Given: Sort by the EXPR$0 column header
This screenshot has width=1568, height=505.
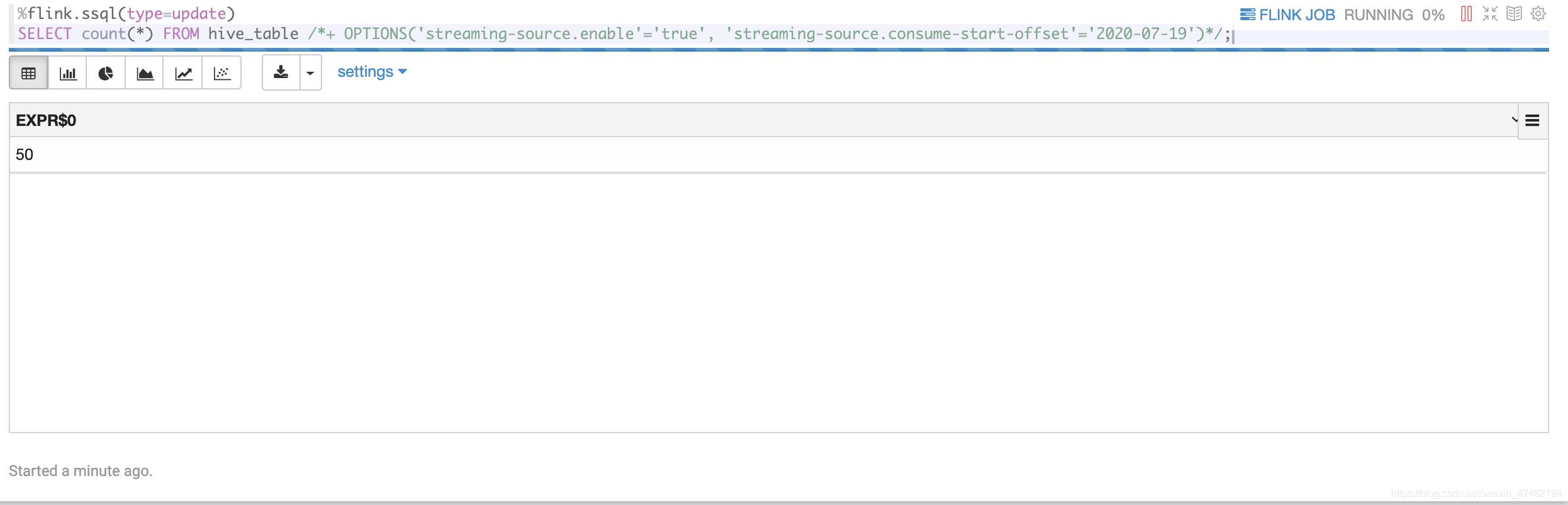Looking at the screenshot, I should (x=46, y=120).
